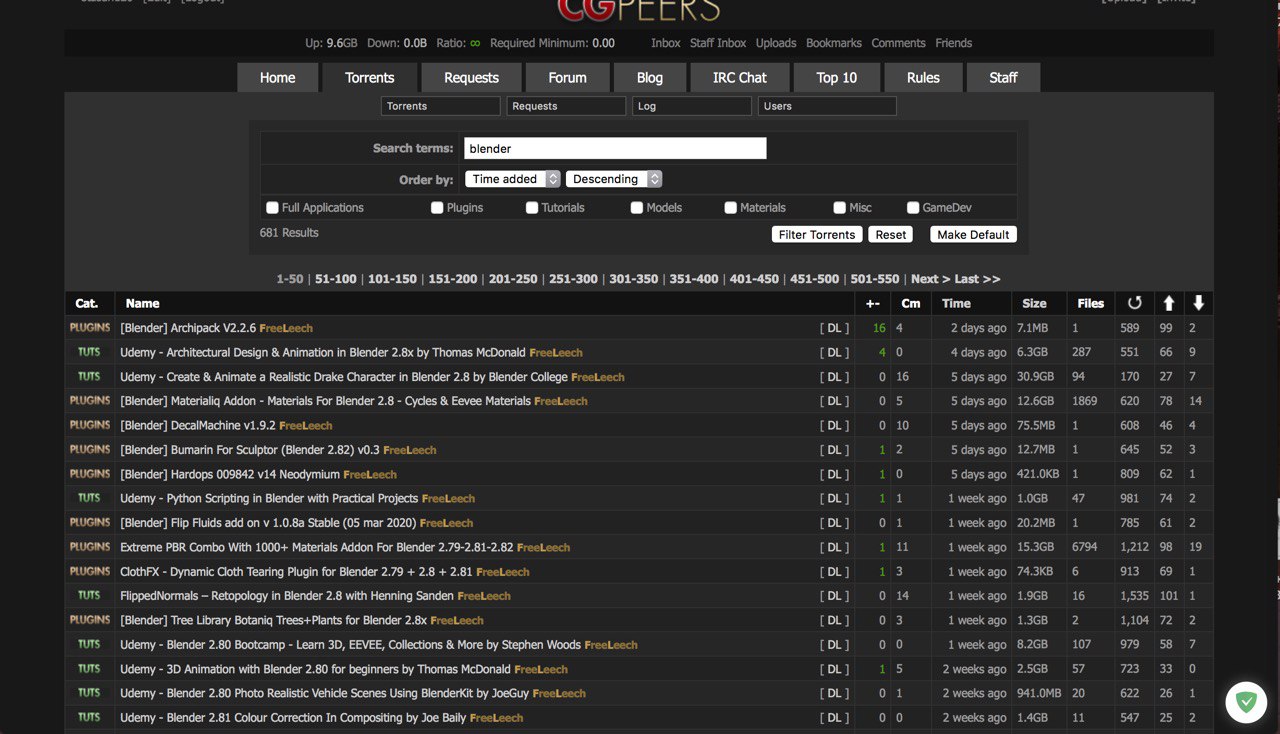Viewport: 1280px width, 734px height.
Task: Click TUTS icon next to Python Scripting torrent
Action: (x=89, y=498)
